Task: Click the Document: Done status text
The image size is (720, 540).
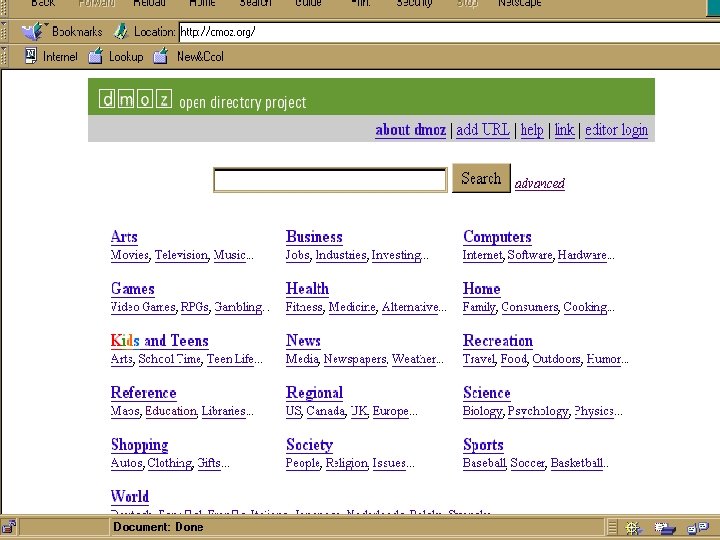Action: tap(158, 527)
